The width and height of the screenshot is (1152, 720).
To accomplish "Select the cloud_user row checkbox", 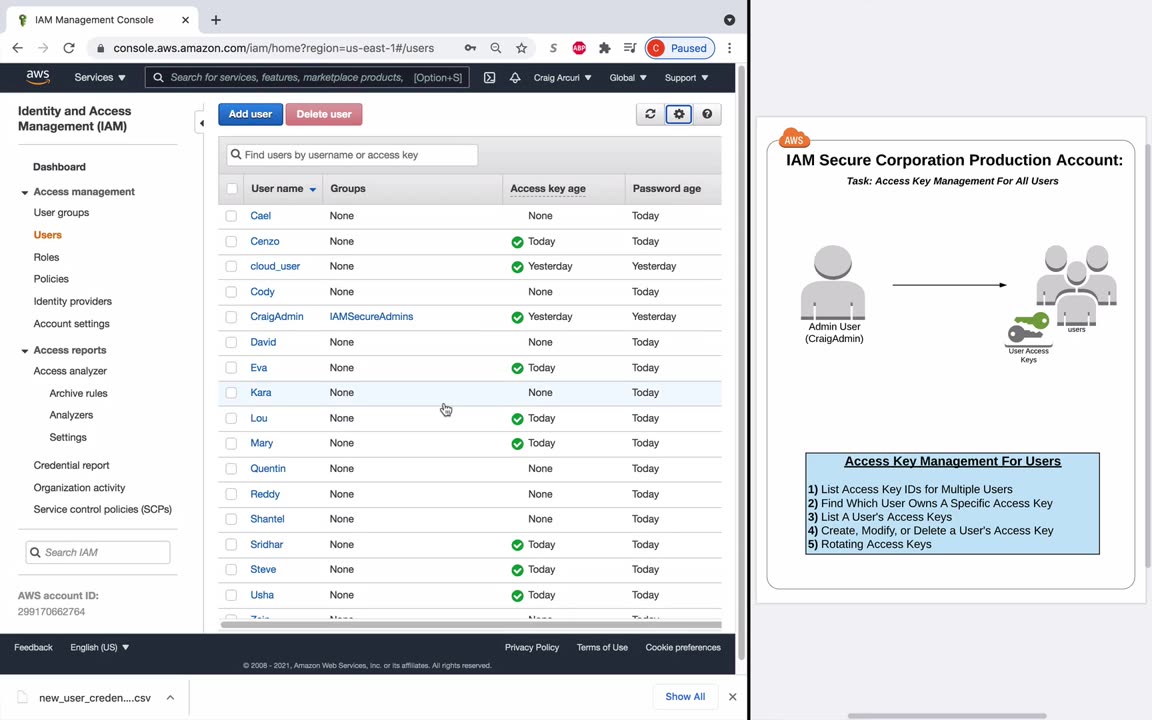I will coord(231,266).
